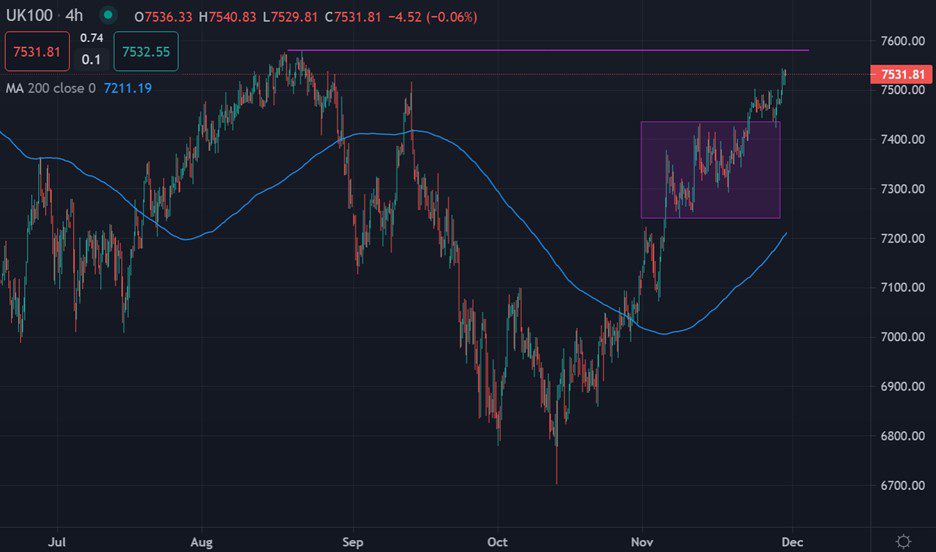Click the Nov time axis label

(x=642, y=542)
